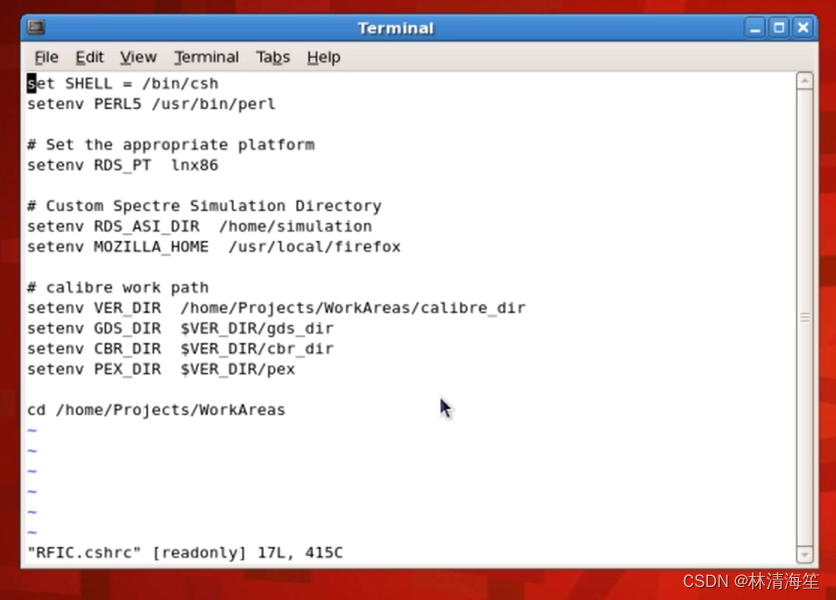
Task: Click the comment '# calibre work path'
Action: (x=118, y=287)
